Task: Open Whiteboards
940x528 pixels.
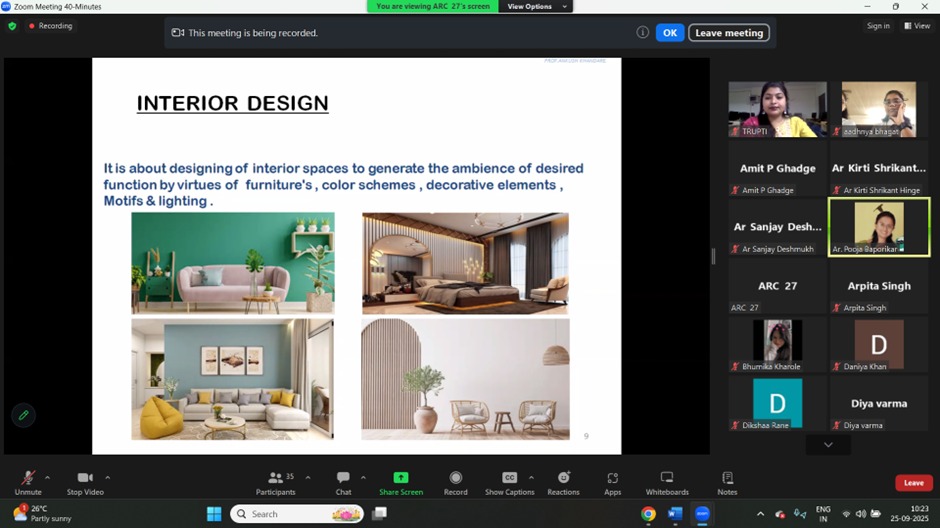Action: coord(667,478)
